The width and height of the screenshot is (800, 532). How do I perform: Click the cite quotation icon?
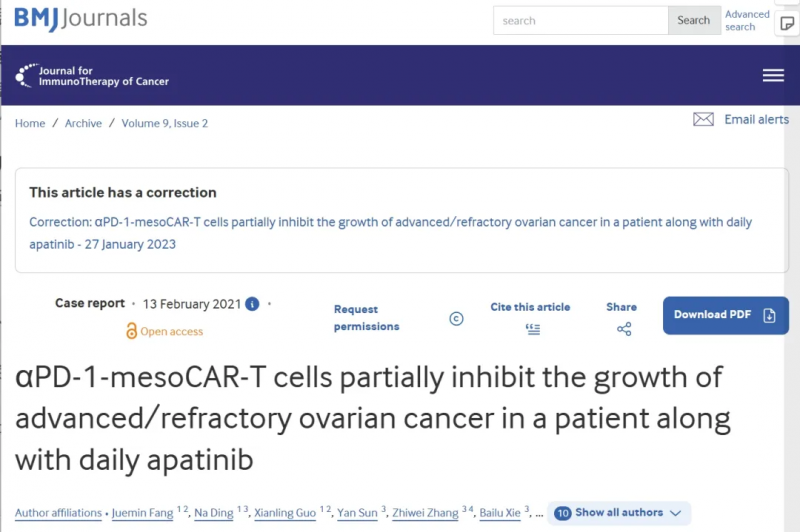coord(533,330)
